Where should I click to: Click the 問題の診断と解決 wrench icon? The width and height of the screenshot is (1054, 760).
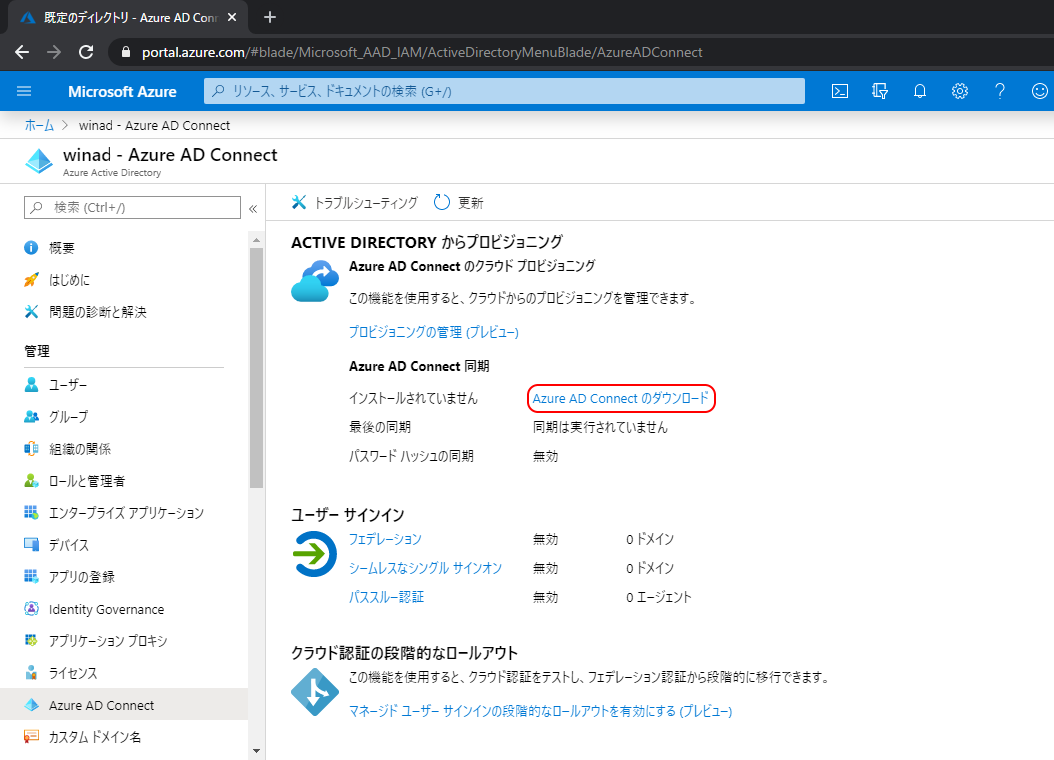point(31,312)
